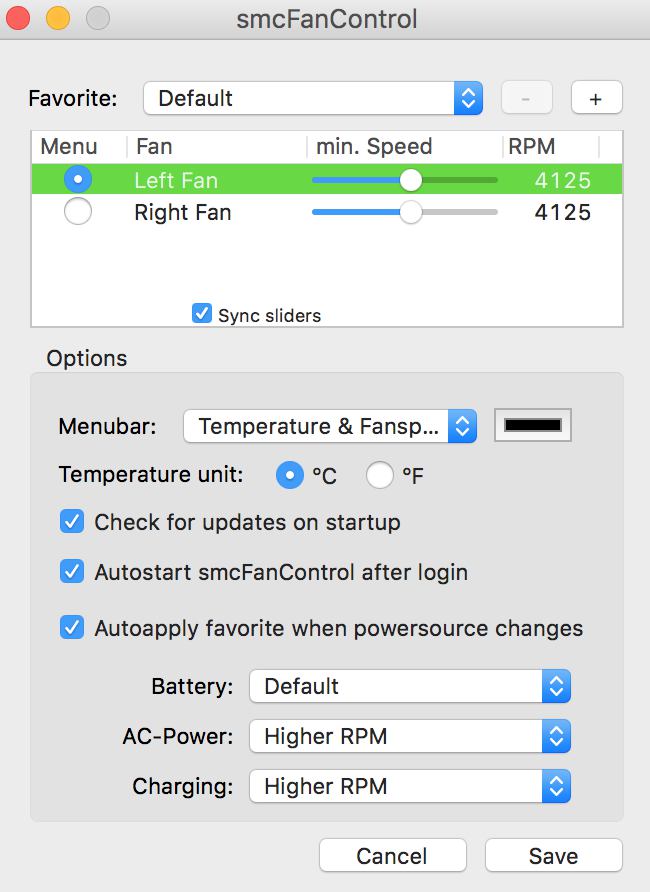650x892 pixels.
Task: Expand the Charging favorite dropdown
Action: tap(409, 786)
